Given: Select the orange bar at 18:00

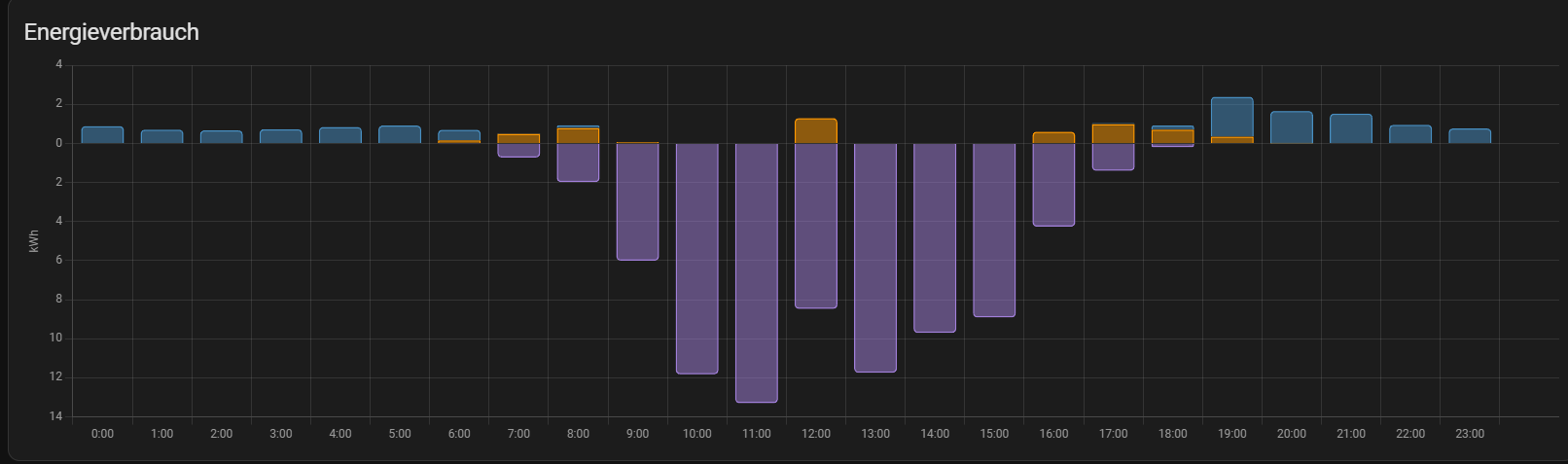Looking at the screenshot, I should pos(1172,137).
